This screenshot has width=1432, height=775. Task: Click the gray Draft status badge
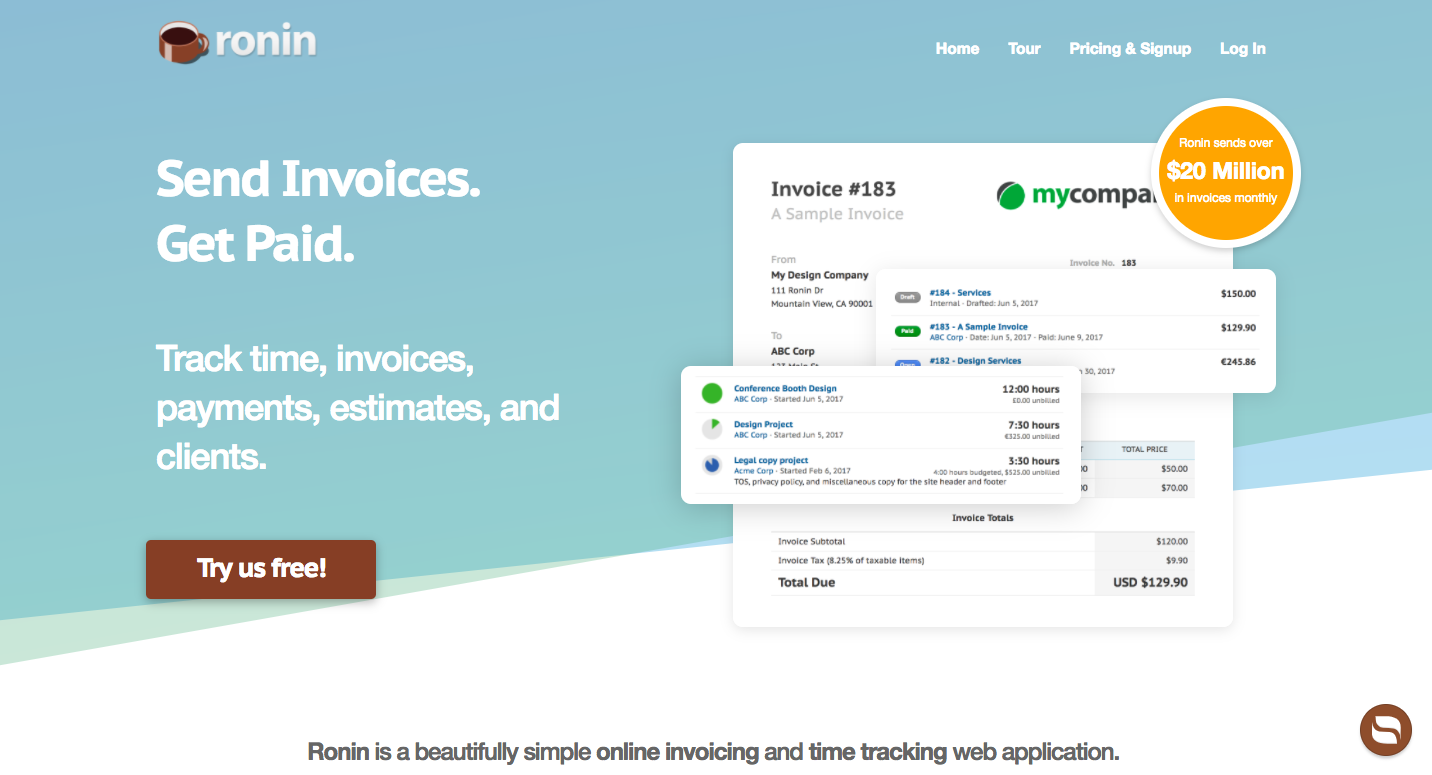click(x=907, y=297)
